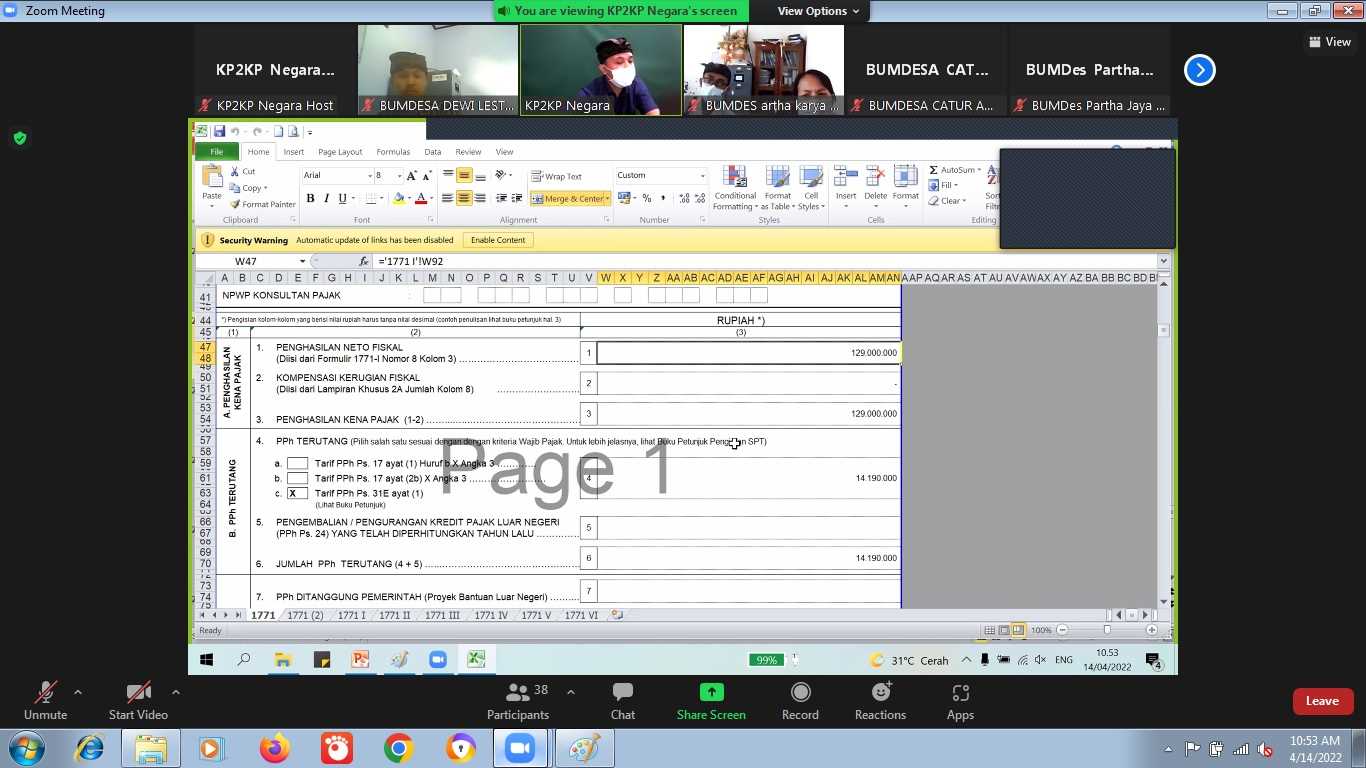Leave the Zoom meeting
The height and width of the screenshot is (768, 1366).
point(1321,701)
